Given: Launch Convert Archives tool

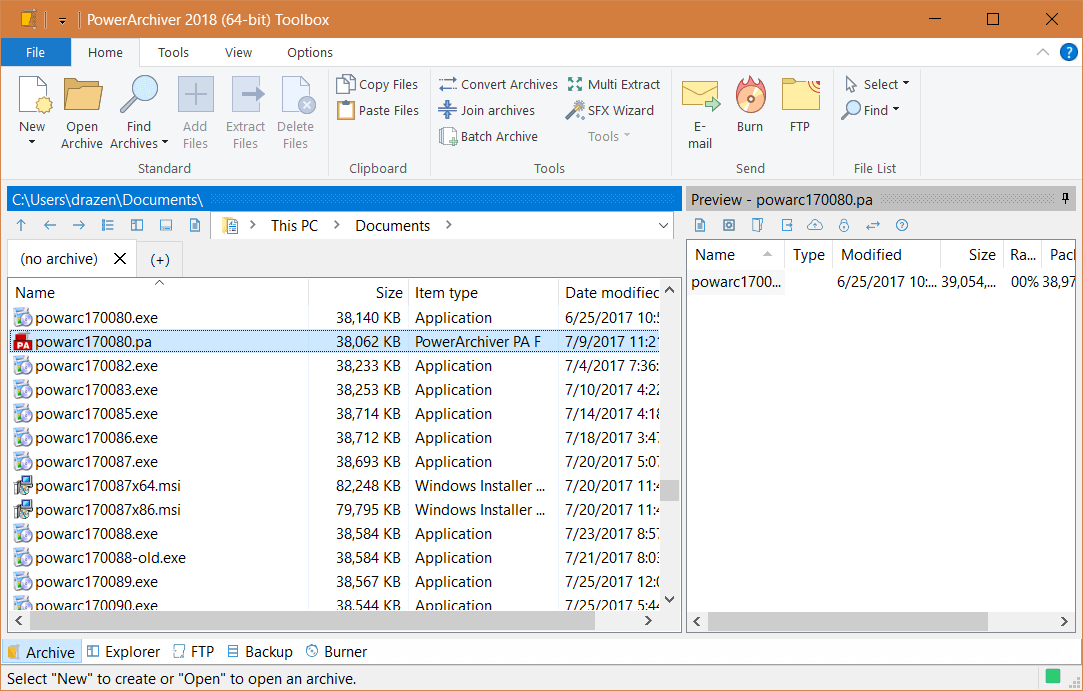Looking at the screenshot, I should tap(498, 84).
